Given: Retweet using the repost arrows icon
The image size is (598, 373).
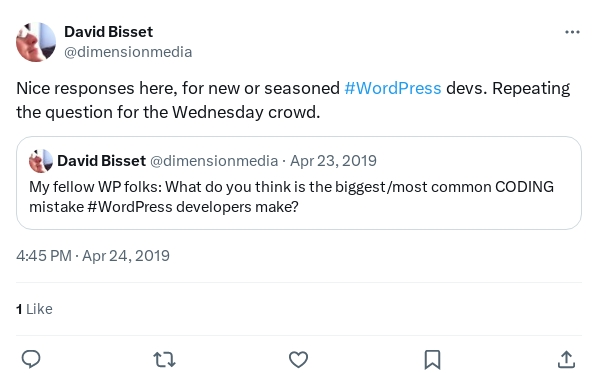Looking at the screenshot, I should (164, 360).
